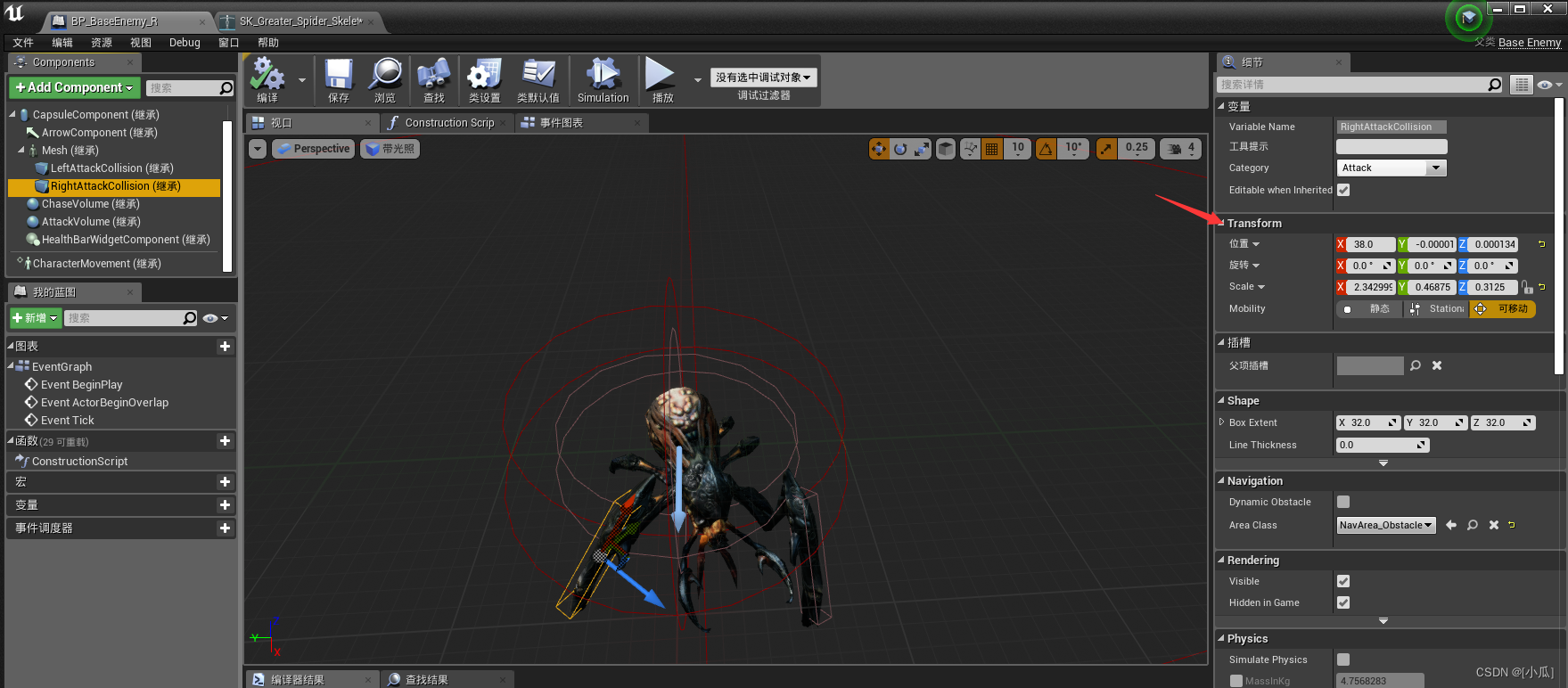The width and height of the screenshot is (1568, 688).
Task: Click the Save (保存) disk icon
Action: 339,74
